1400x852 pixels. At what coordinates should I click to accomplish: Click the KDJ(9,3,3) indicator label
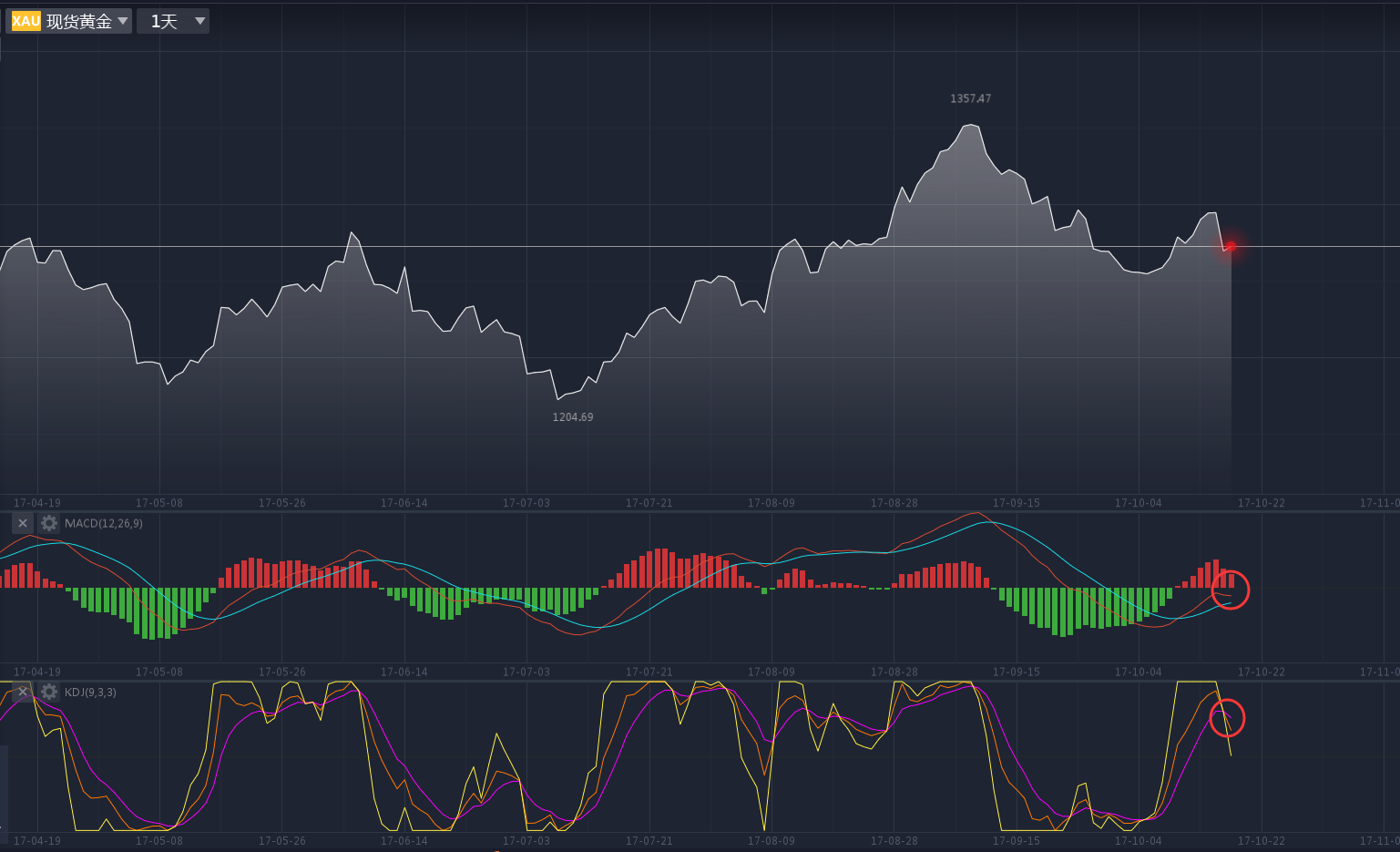pos(90,693)
